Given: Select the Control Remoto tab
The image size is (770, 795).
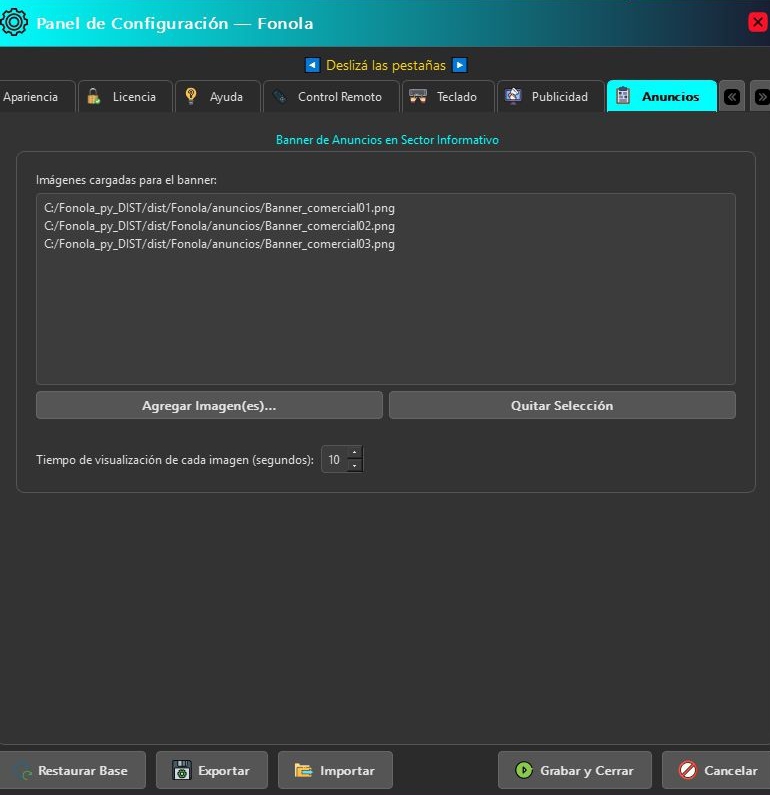Looking at the screenshot, I should (331, 96).
